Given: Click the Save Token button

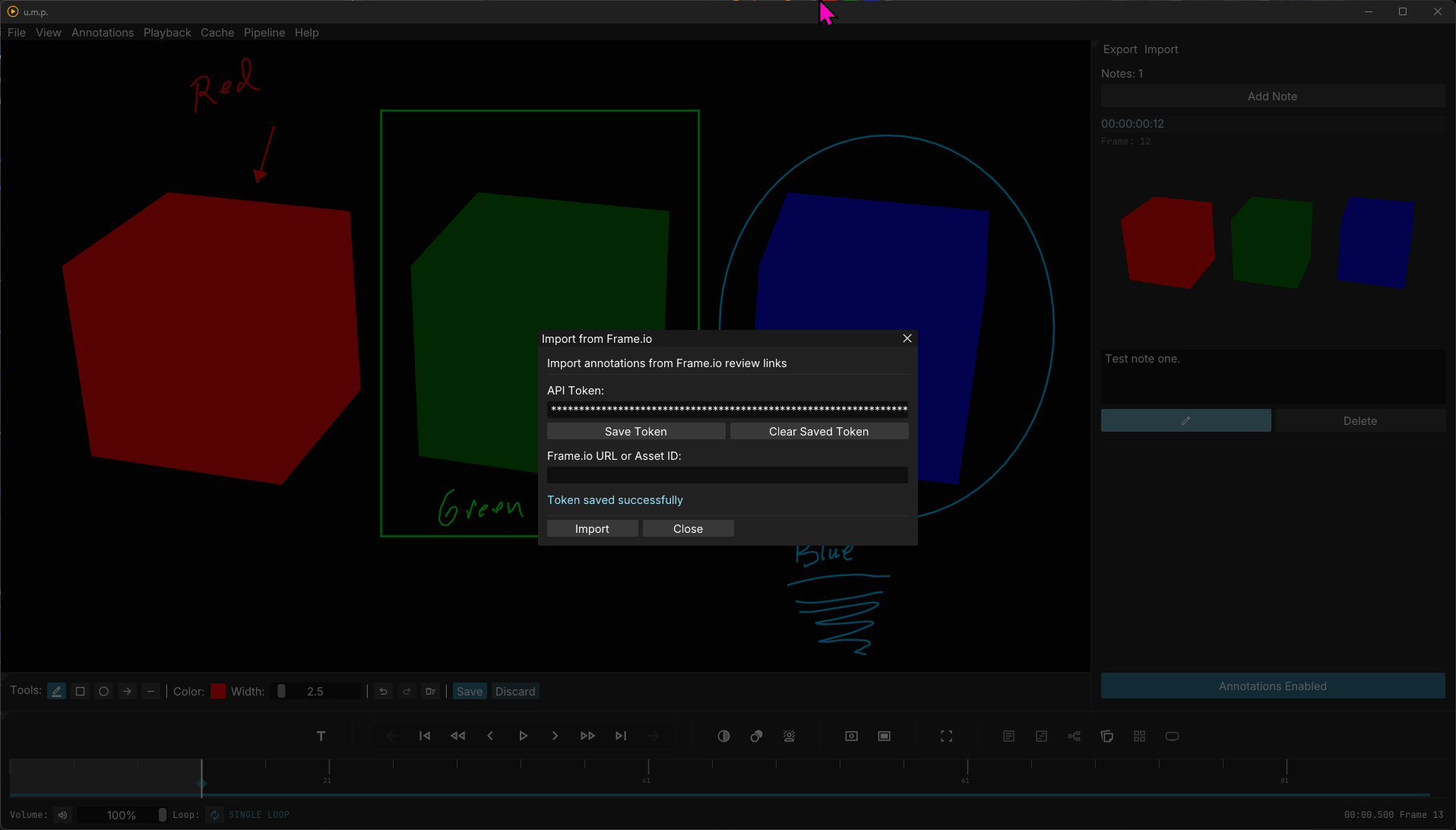Looking at the screenshot, I should click(x=635, y=432).
